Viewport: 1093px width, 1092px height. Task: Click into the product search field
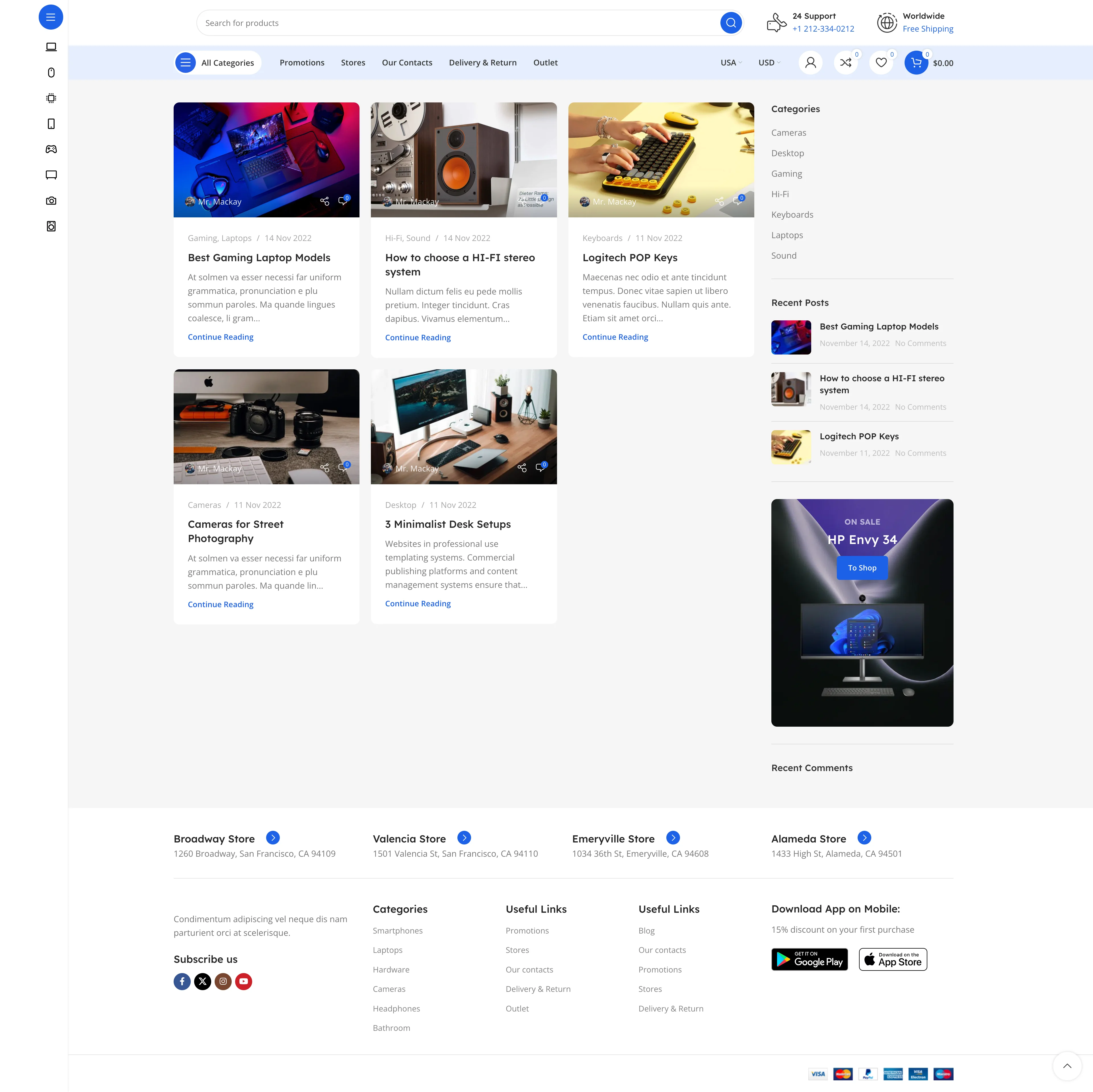pos(453,23)
